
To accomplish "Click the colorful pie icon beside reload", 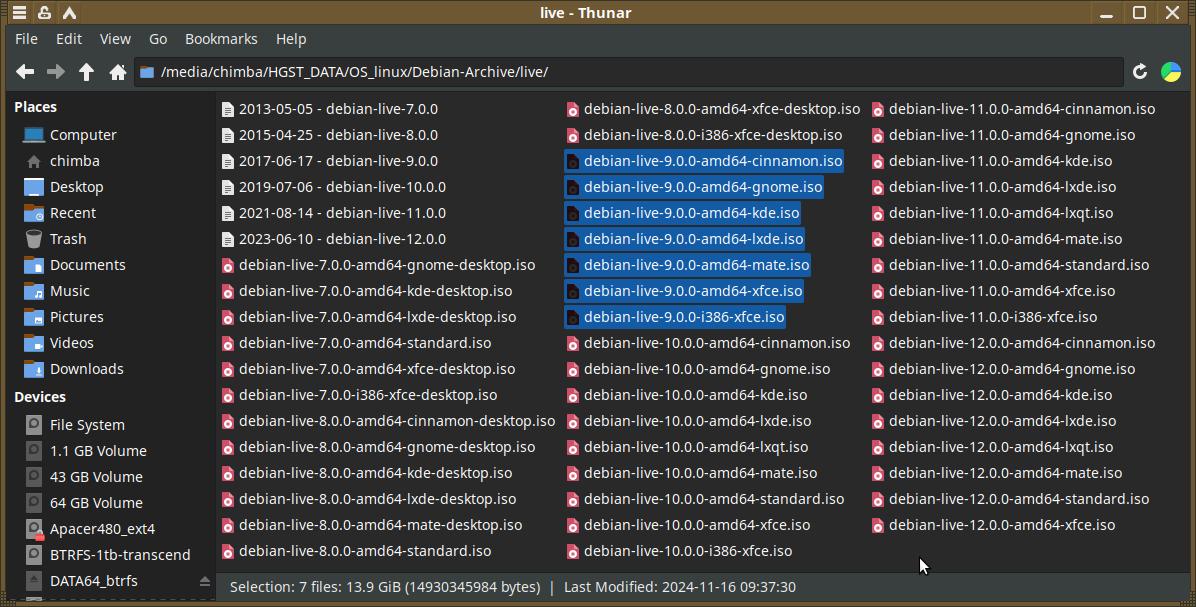I will (1171, 72).
